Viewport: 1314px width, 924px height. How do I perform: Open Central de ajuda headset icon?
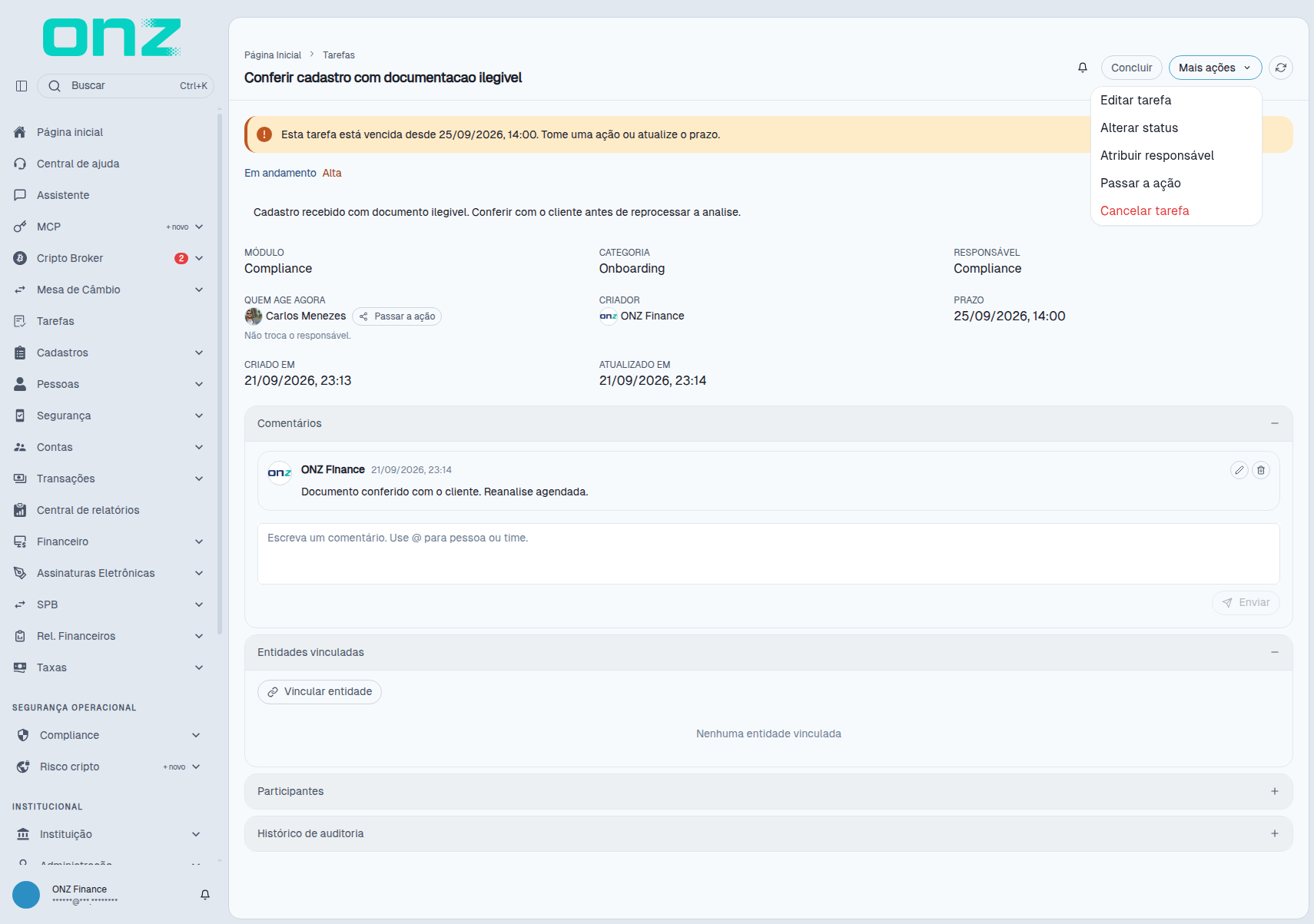20,164
